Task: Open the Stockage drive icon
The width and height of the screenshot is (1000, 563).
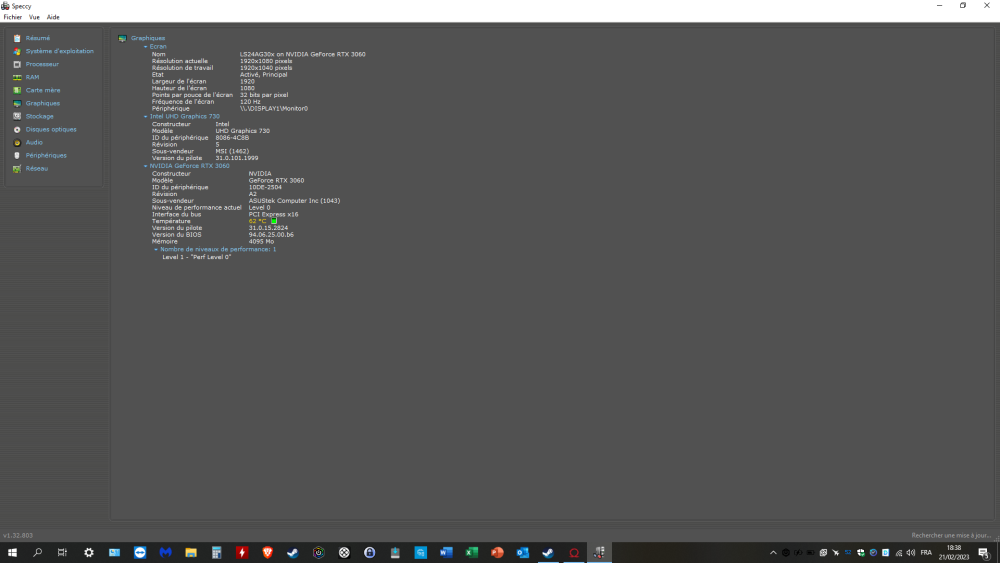Action: click(x=17, y=117)
